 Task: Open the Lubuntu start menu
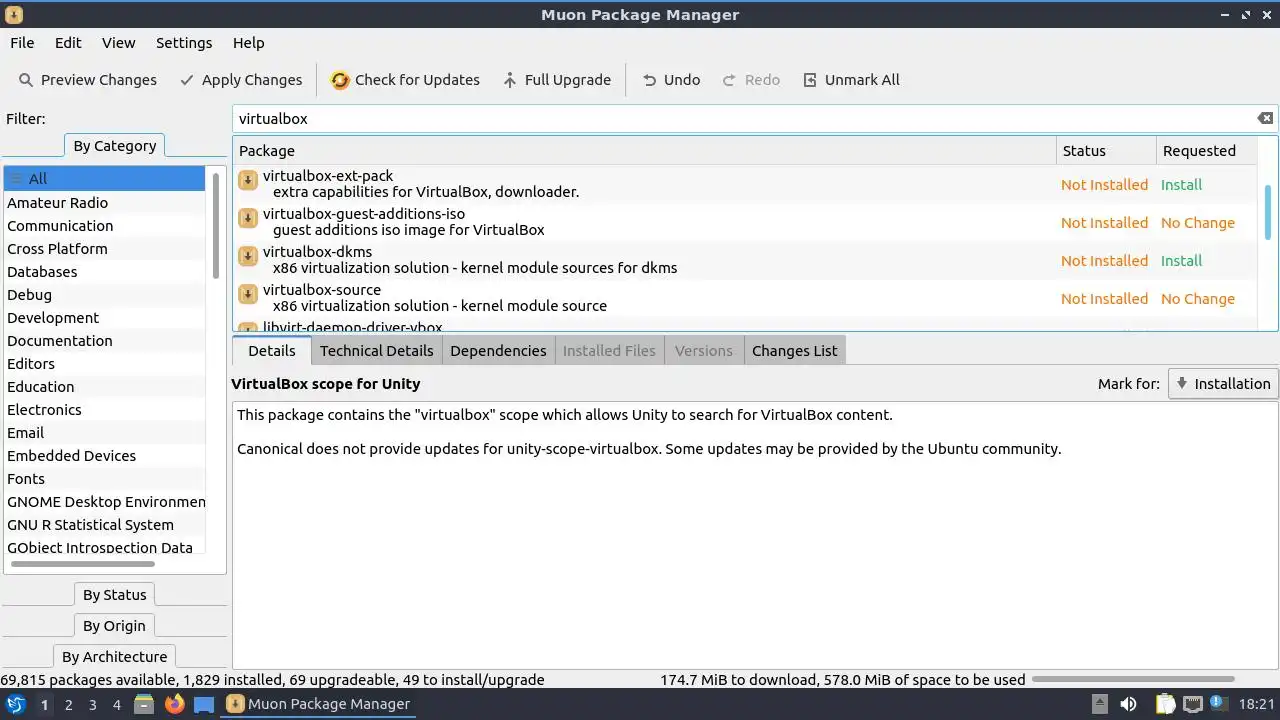15,704
